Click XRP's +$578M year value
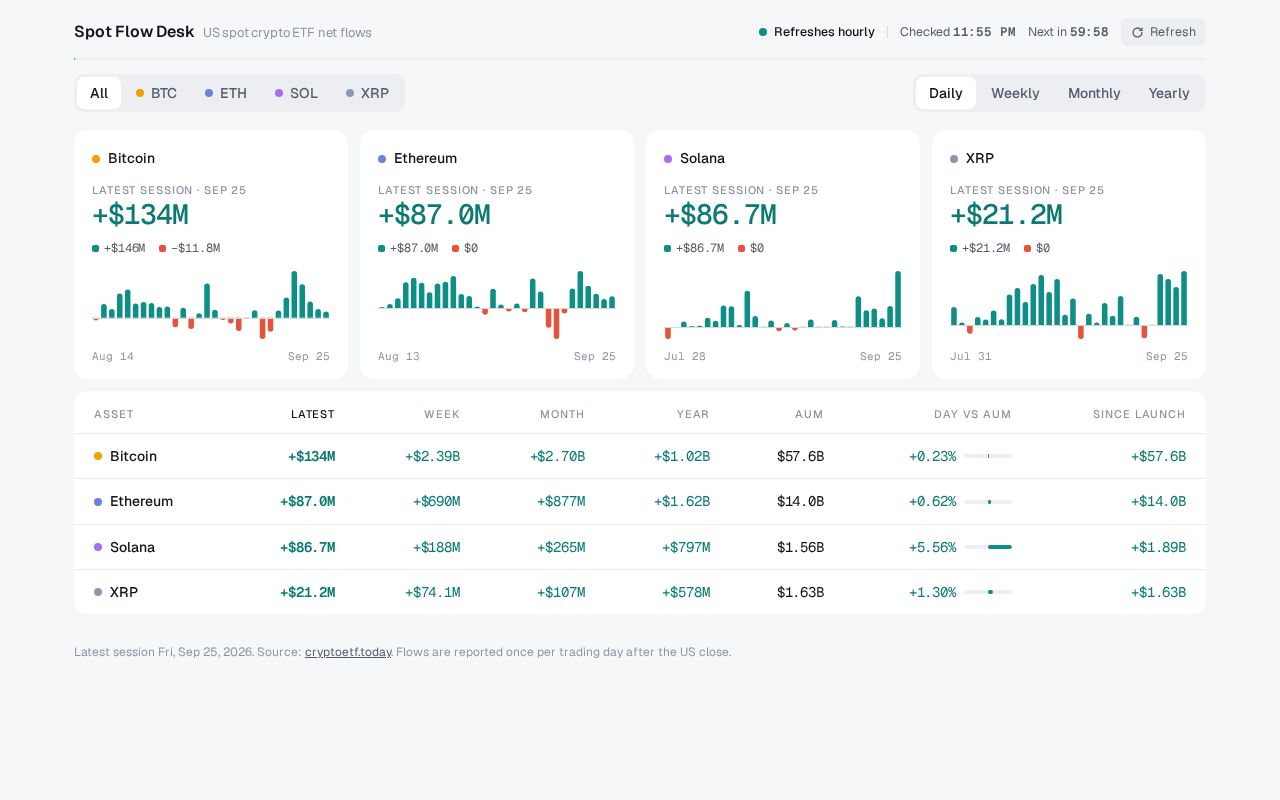The image size is (1280, 800). 686,592
